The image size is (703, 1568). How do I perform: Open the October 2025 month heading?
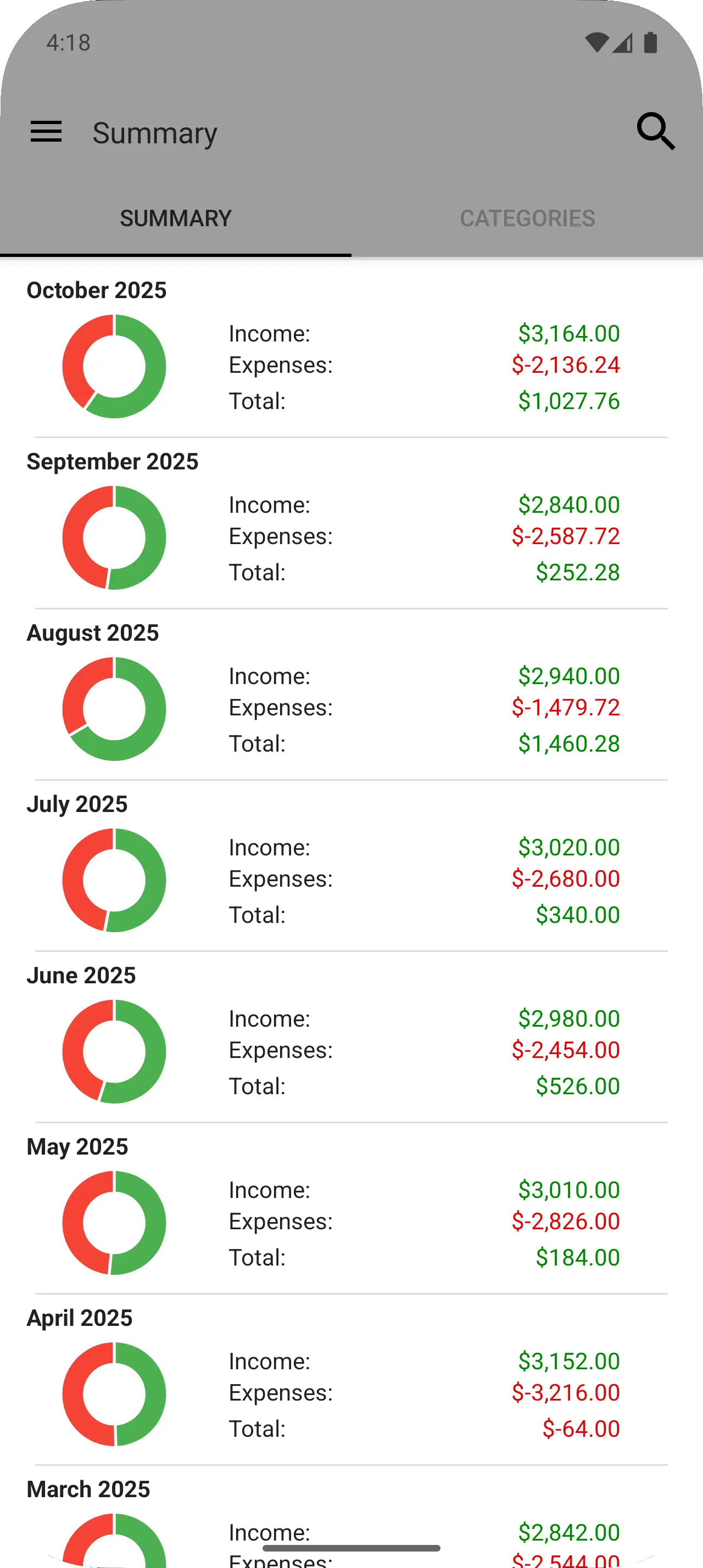point(97,290)
